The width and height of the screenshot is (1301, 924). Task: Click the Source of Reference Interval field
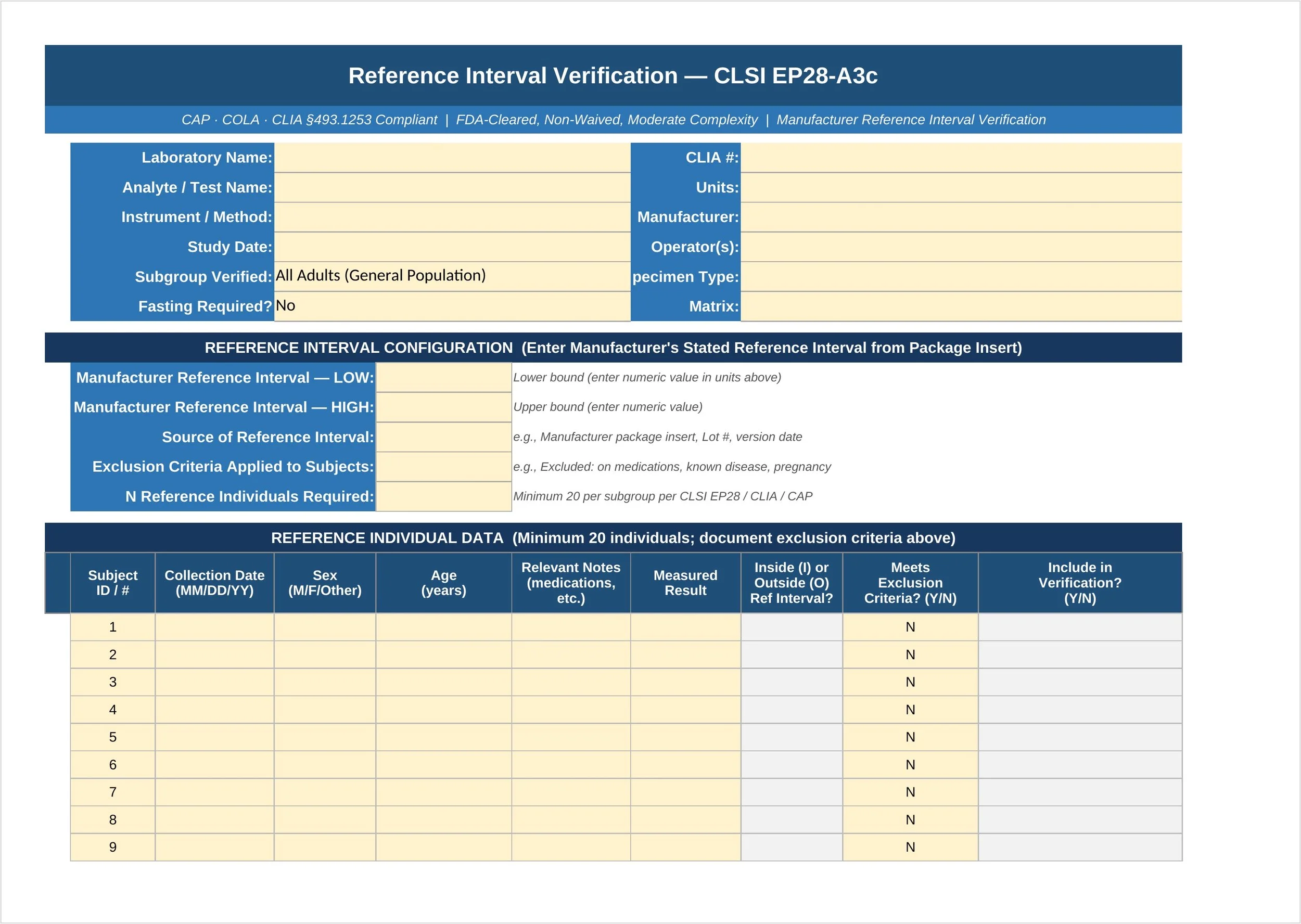[443, 437]
